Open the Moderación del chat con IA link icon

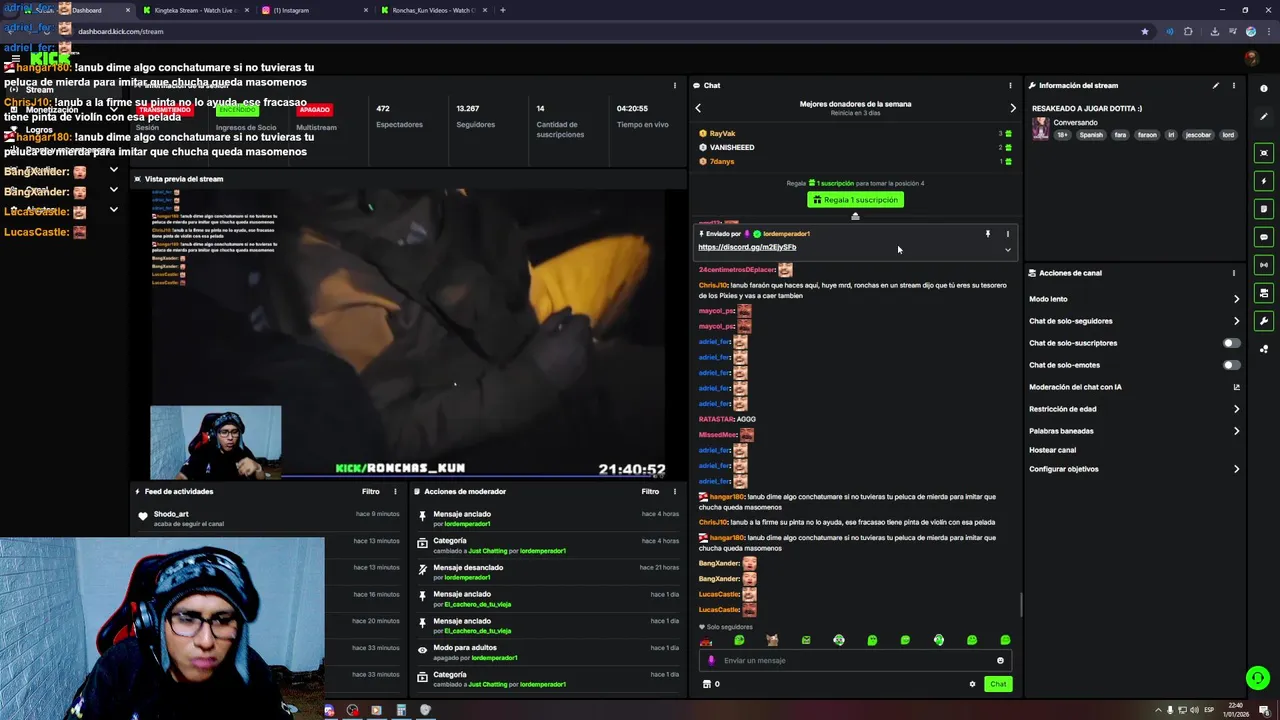[x=1236, y=387]
